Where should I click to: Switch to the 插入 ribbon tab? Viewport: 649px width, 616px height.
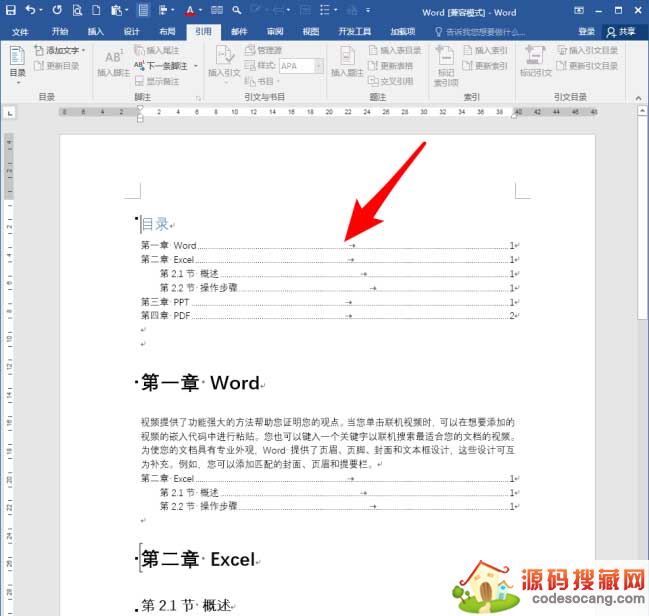(96, 31)
